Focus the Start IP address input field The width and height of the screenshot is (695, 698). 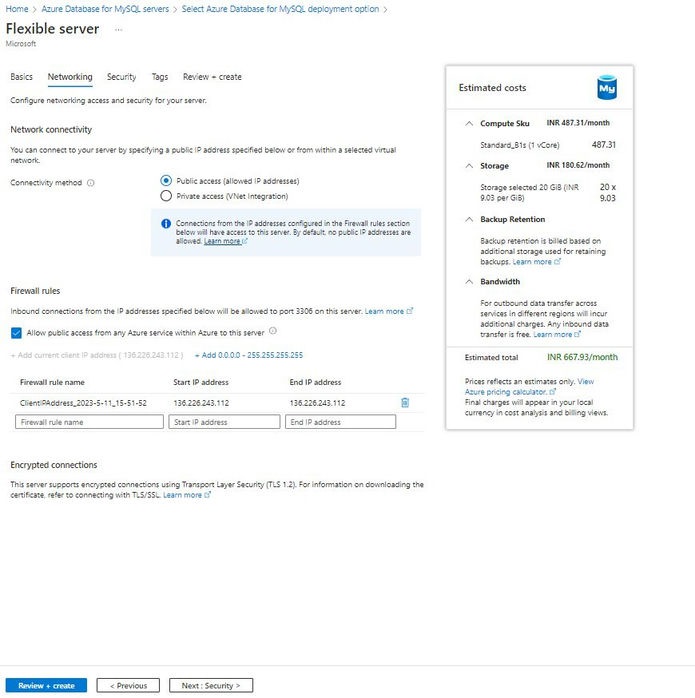(x=224, y=422)
